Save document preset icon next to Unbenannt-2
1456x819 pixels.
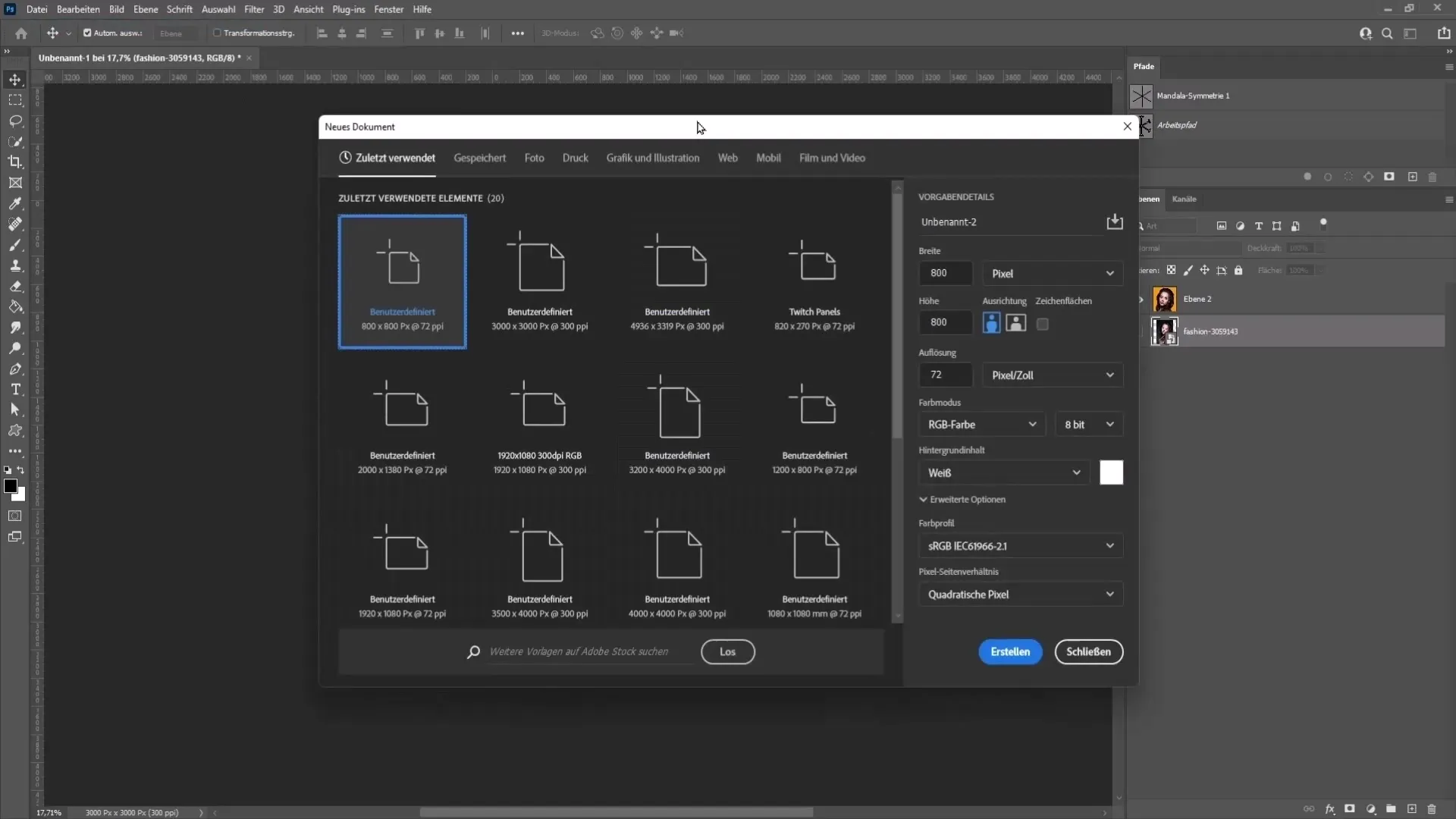(x=1114, y=221)
